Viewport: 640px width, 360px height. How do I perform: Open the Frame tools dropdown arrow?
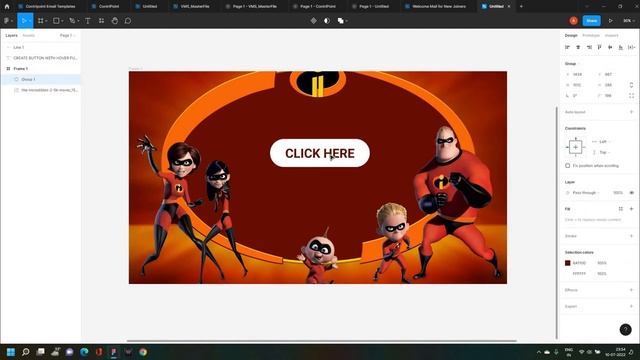pyautogui.click(x=46, y=21)
